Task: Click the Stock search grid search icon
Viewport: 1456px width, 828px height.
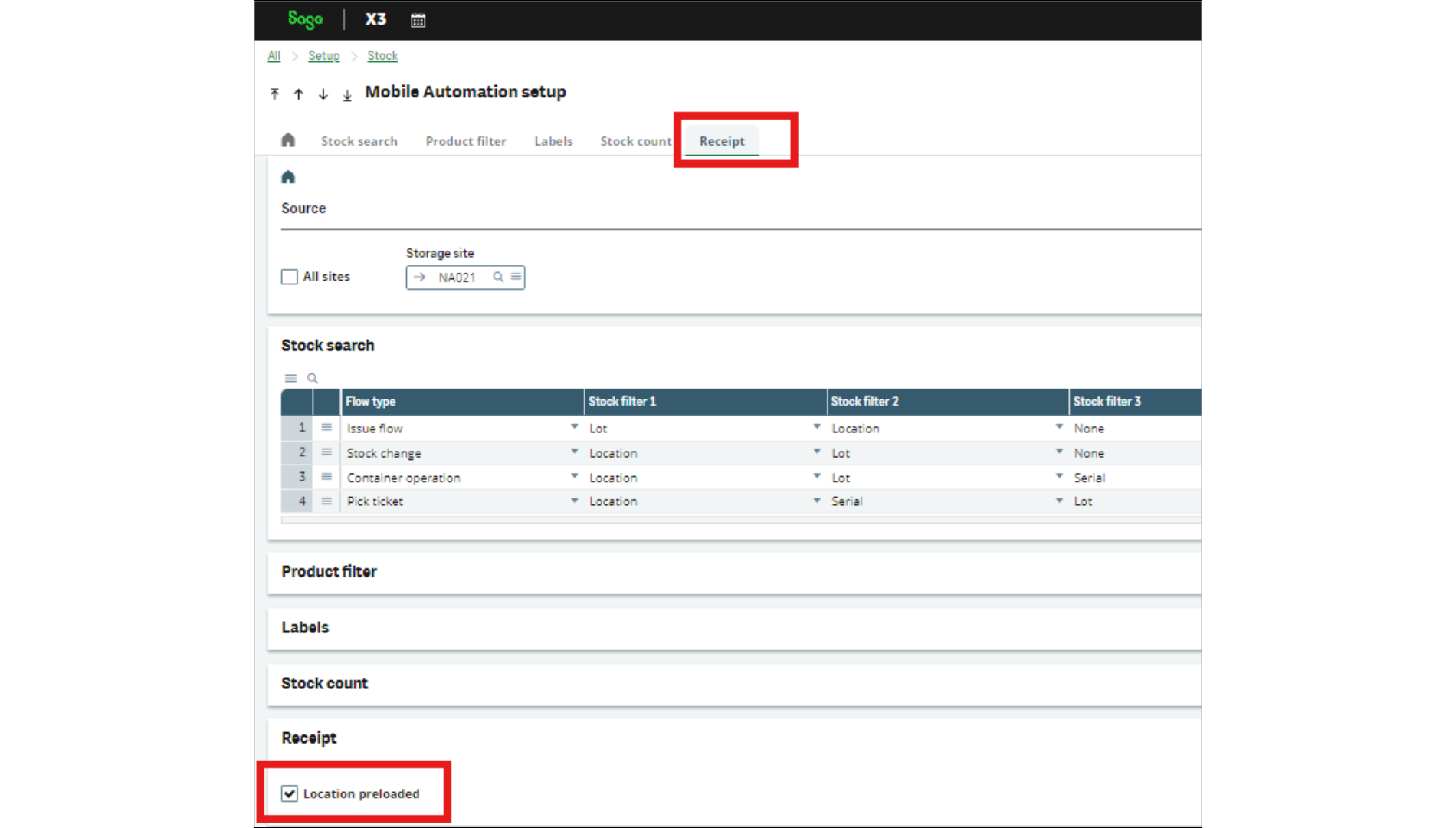Action: point(313,378)
